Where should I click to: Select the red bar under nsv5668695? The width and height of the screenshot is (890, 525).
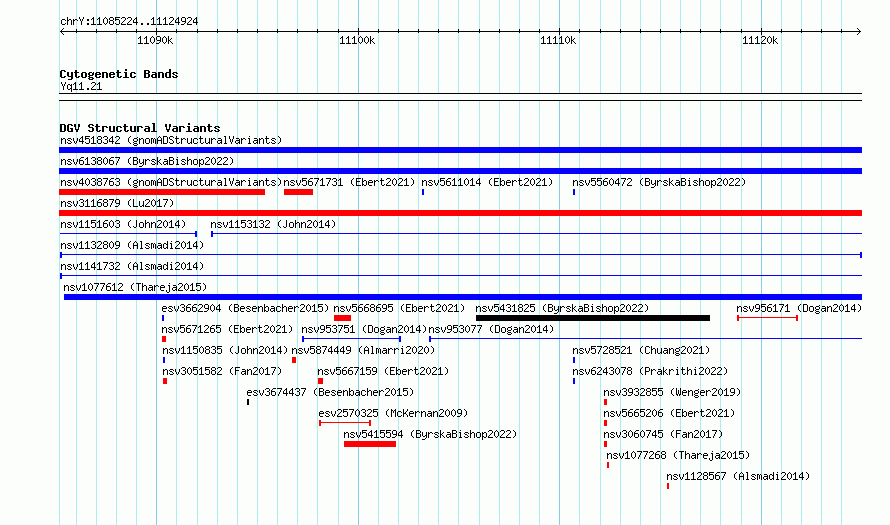(x=342, y=318)
